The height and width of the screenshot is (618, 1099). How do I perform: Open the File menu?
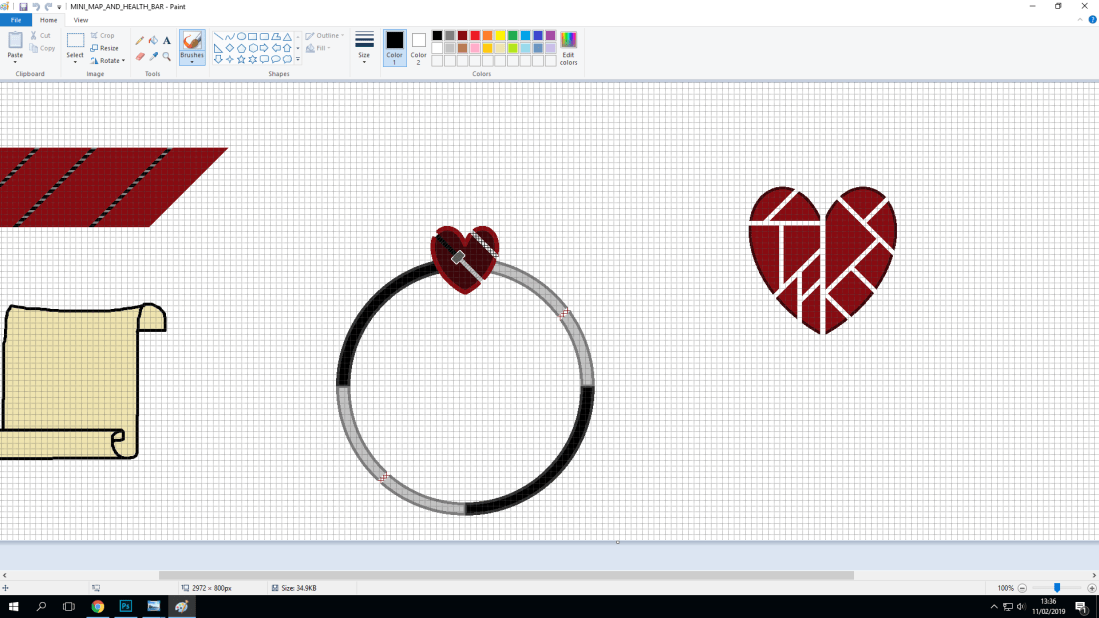tap(16, 20)
